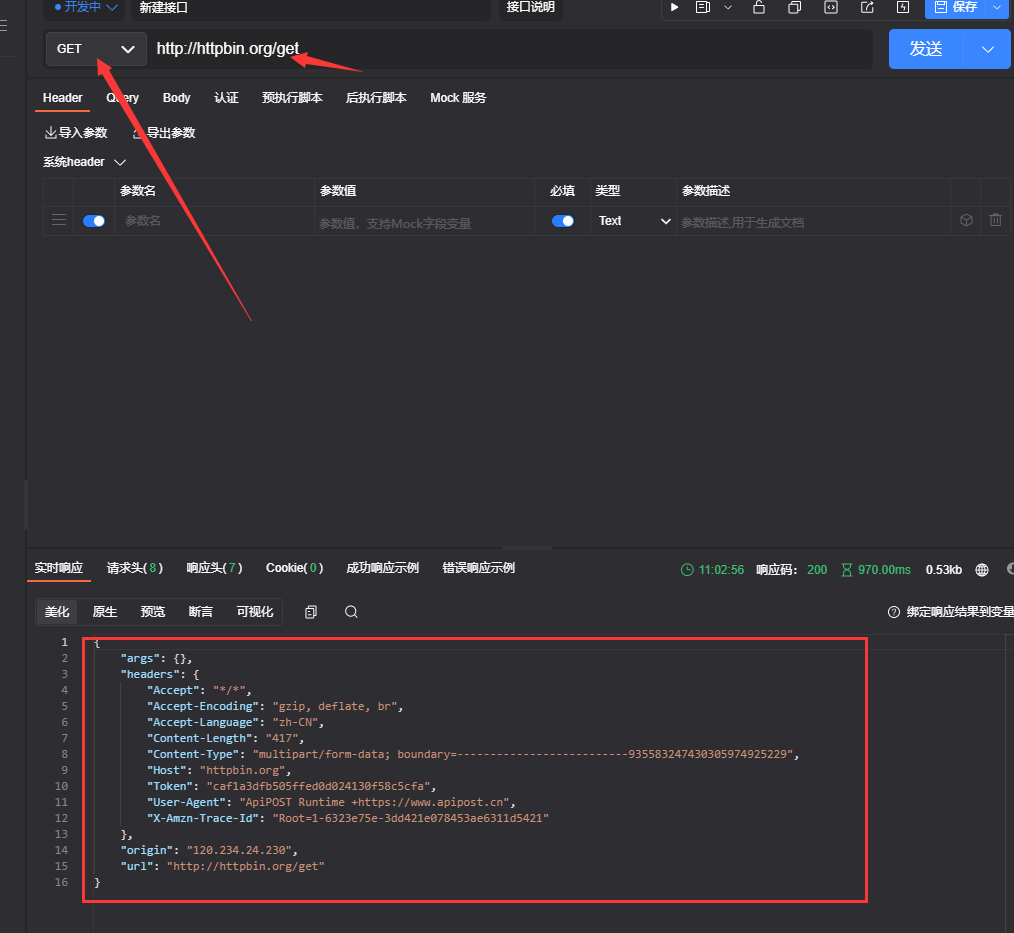Image resolution: width=1014 pixels, height=933 pixels.
Task: Switch to the Body tab
Action: [x=177, y=98]
